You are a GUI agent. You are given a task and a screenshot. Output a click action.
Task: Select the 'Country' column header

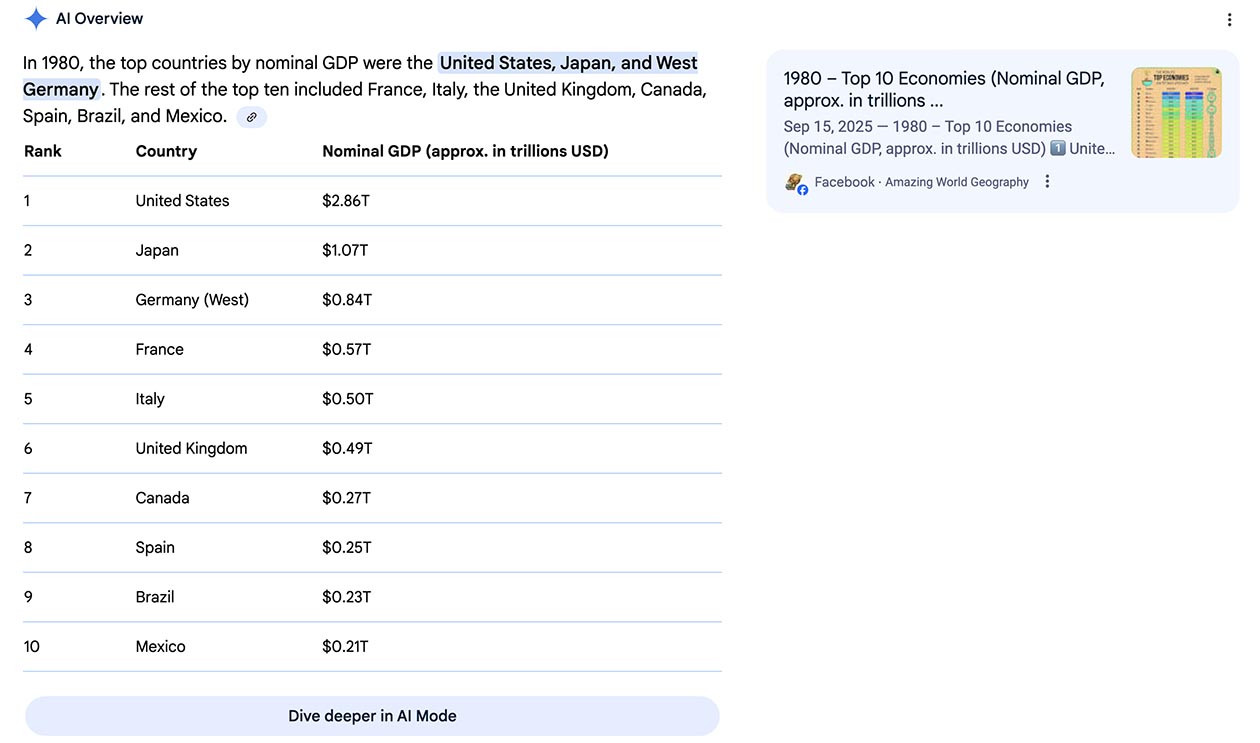coord(166,151)
